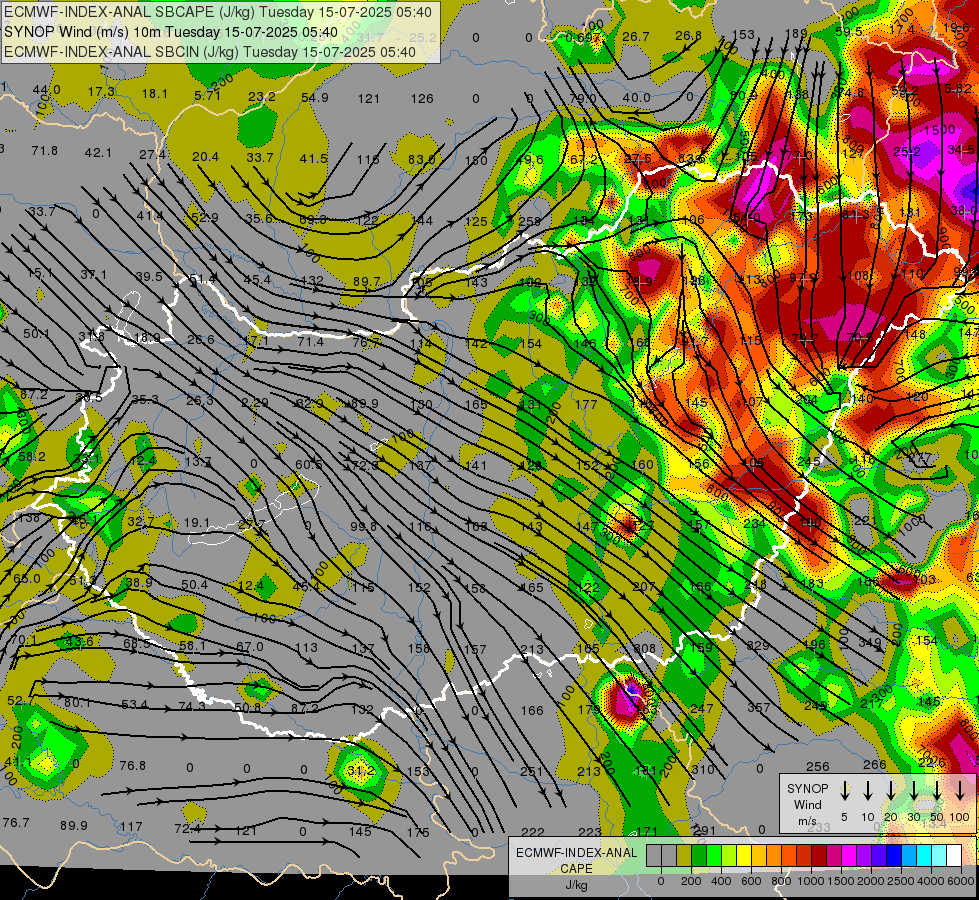Click the map value '44.0'

47,90
